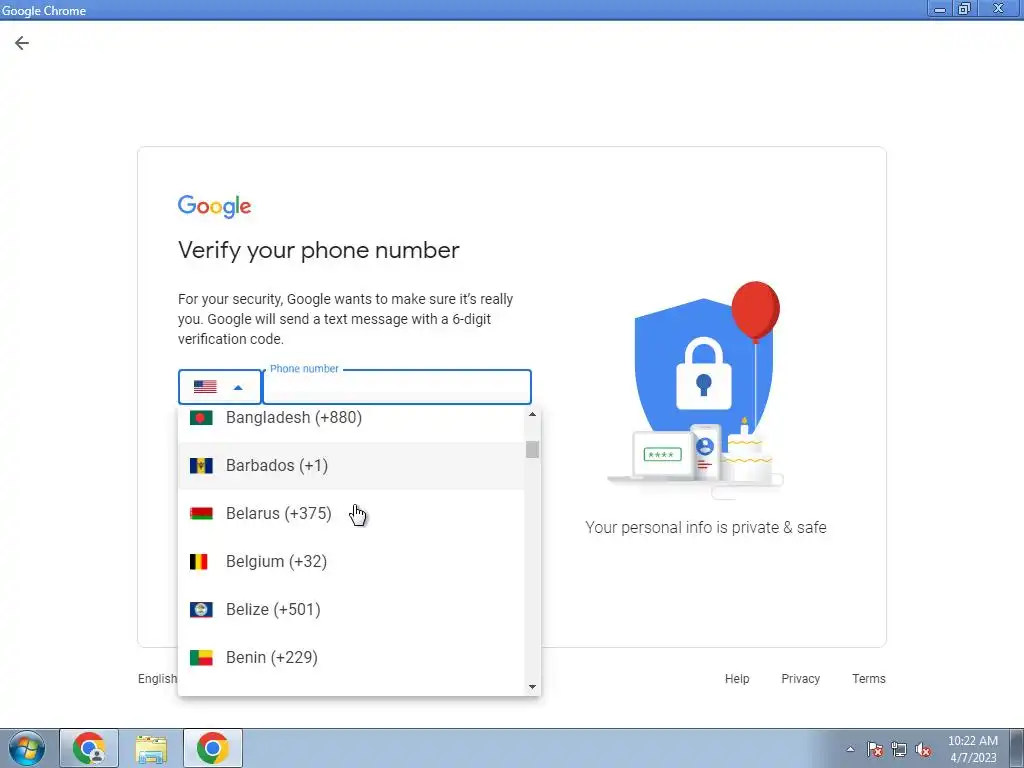Open the Action Center flag tray icon
Viewport: 1024px width, 768px height.
(x=875, y=749)
